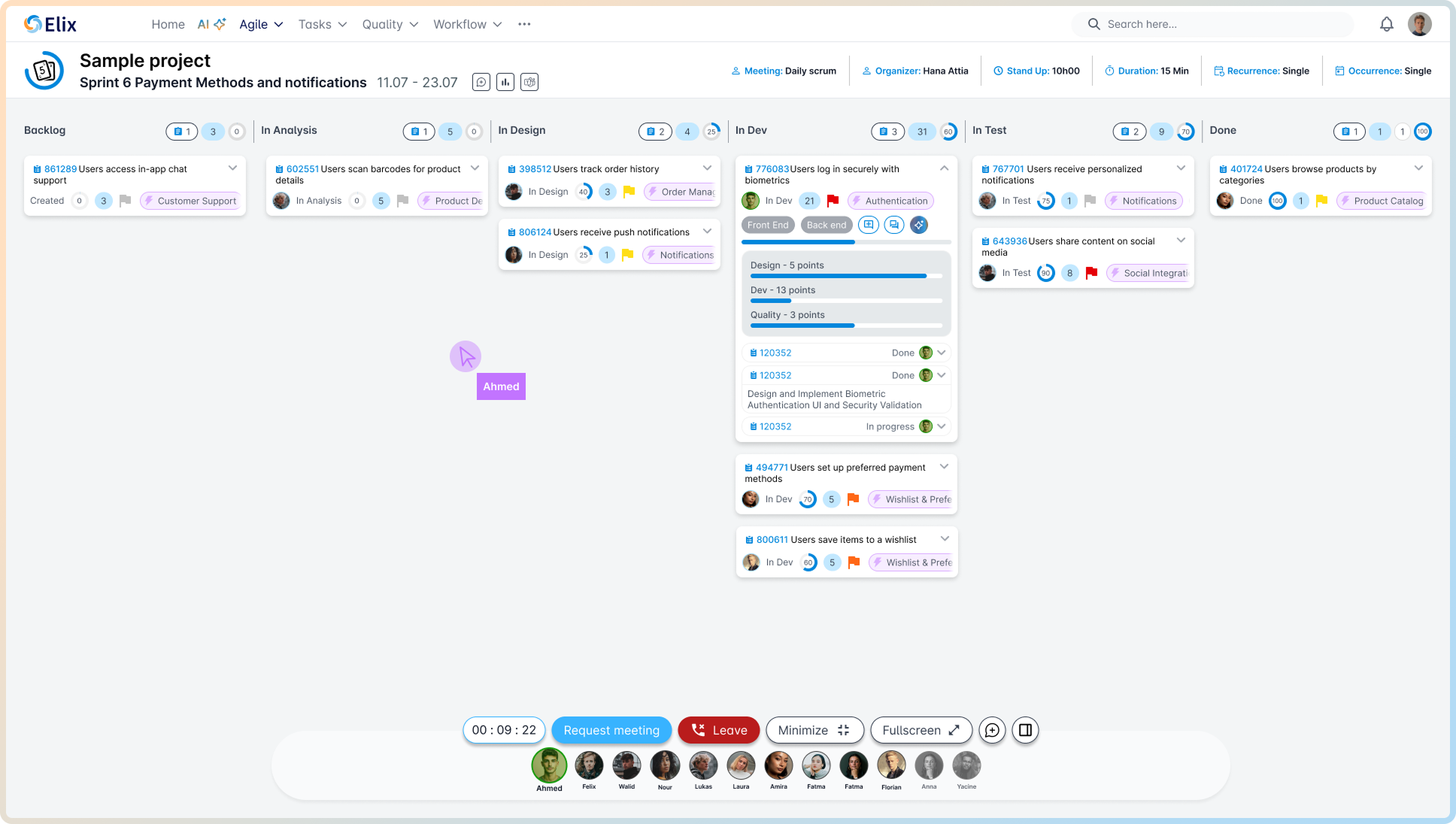The image size is (1456, 824).
Task: Click the notification bell in the top bar
Action: [x=1386, y=23]
